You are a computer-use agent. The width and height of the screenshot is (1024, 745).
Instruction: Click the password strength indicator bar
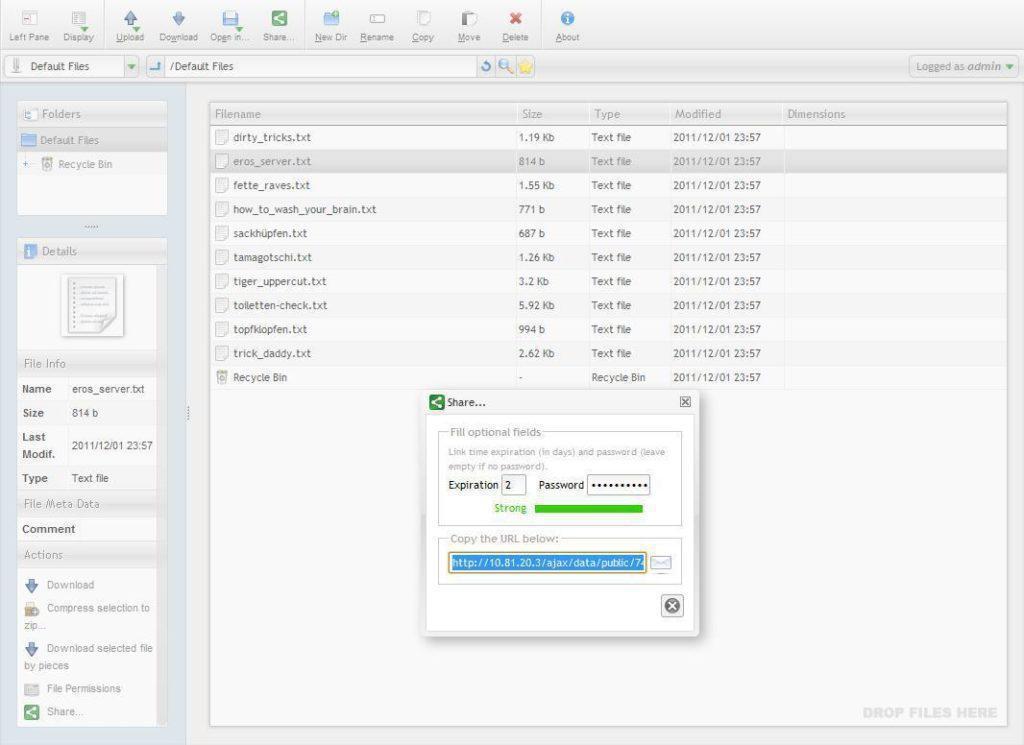588,508
